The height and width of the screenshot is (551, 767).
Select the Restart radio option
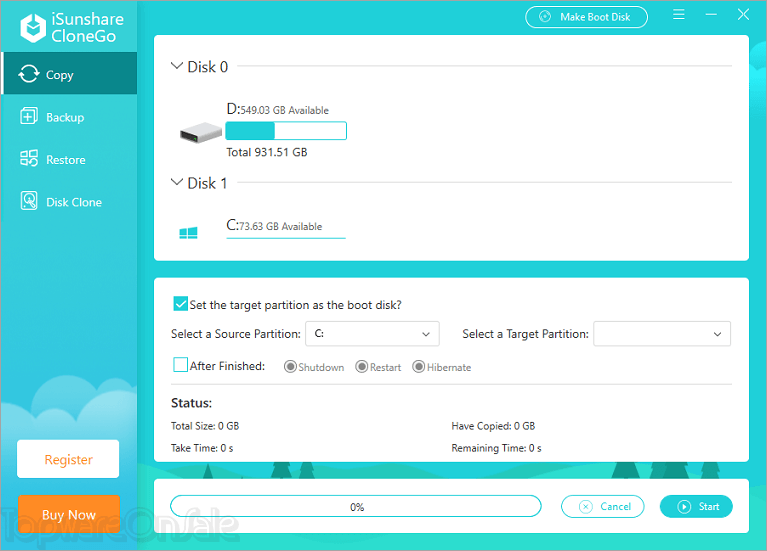tap(361, 367)
